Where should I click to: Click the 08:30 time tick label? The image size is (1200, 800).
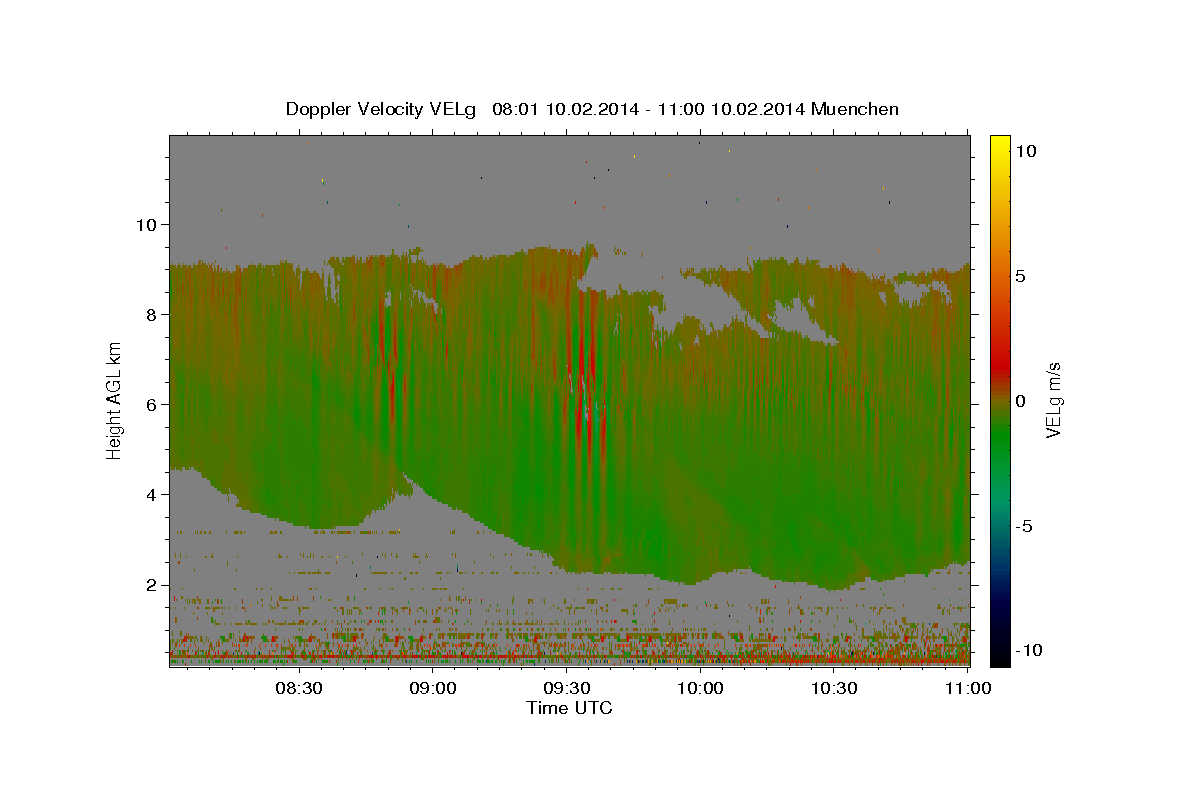pyautogui.click(x=299, y=688)
